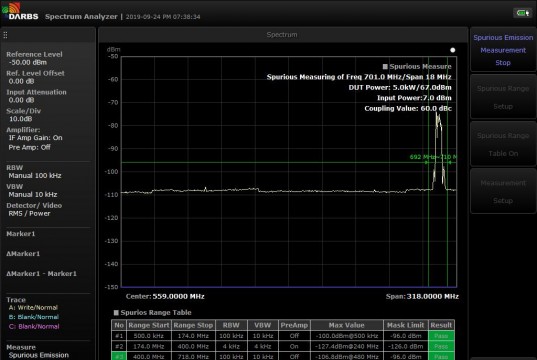This screenshot has height=360, width=537.
Task: Select Trace A: Write/Normal
Action: click(33, 308)
